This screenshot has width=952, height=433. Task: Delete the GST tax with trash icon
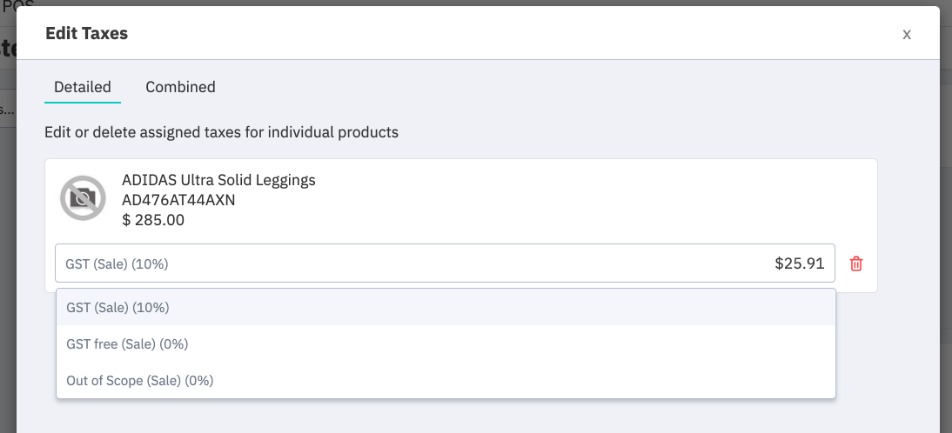(x=856, y=264)
